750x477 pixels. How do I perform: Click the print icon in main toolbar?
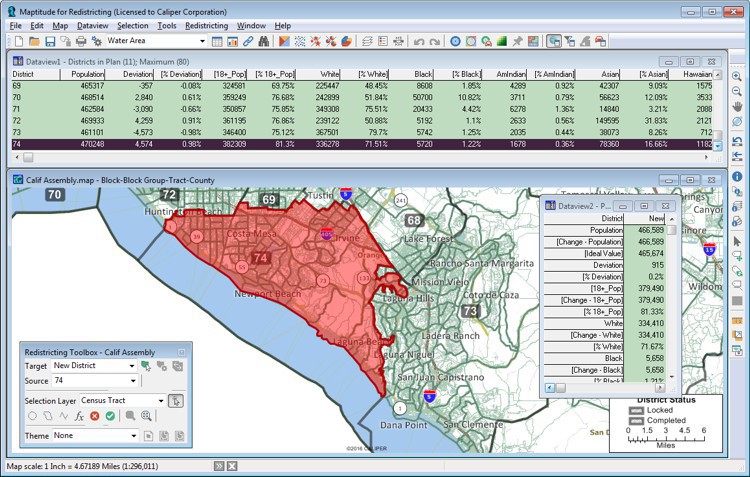point(80,41)
